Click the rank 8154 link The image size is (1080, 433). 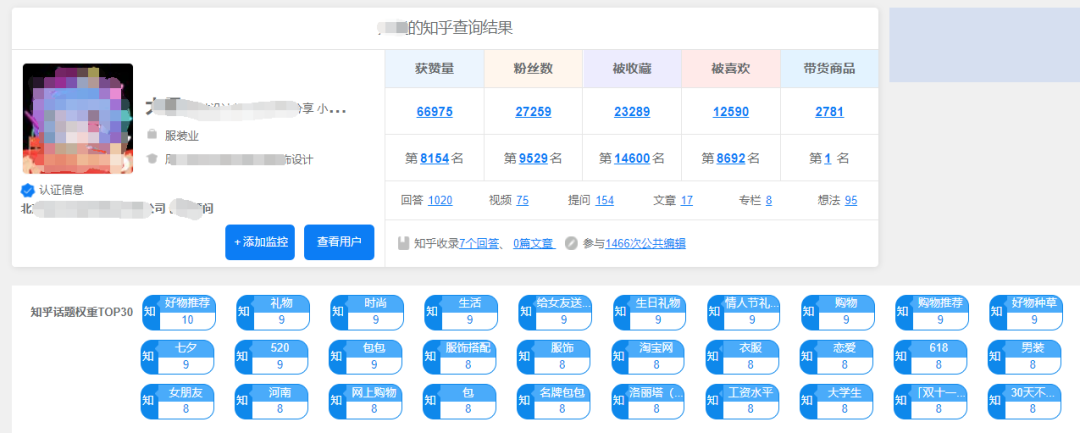[435, 158]
